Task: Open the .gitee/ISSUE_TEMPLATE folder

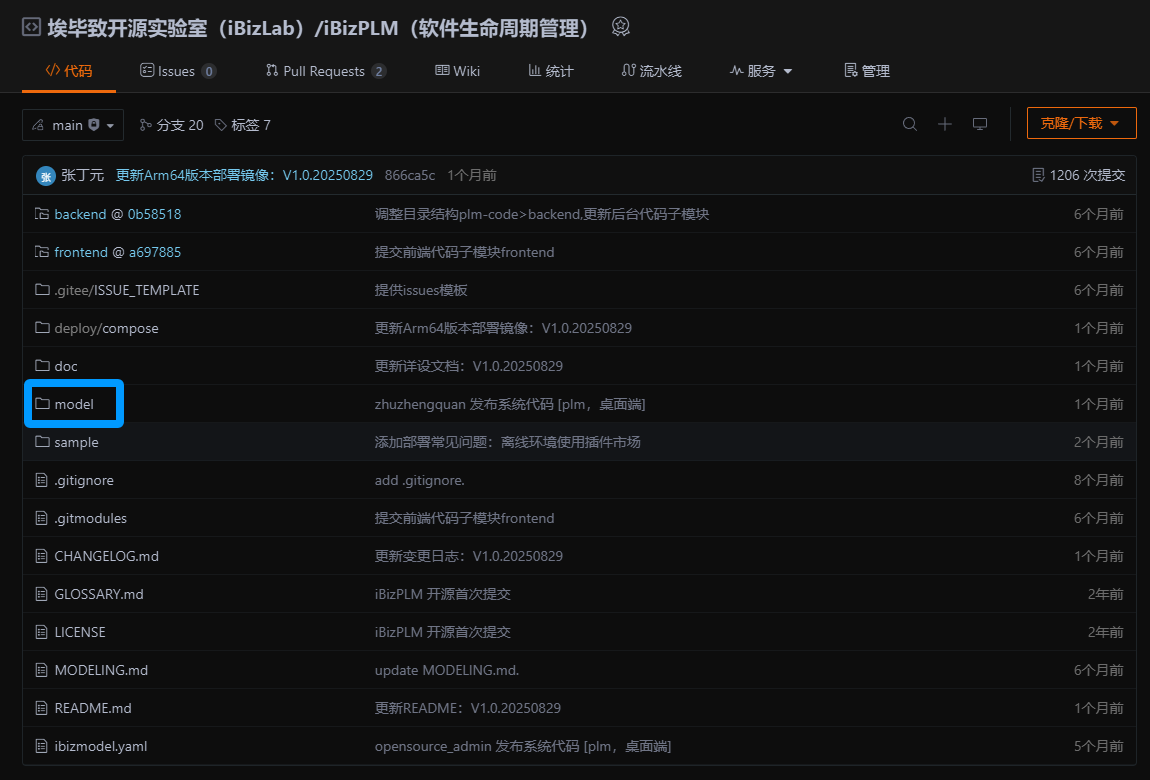Action: click(x=127, y=290)
